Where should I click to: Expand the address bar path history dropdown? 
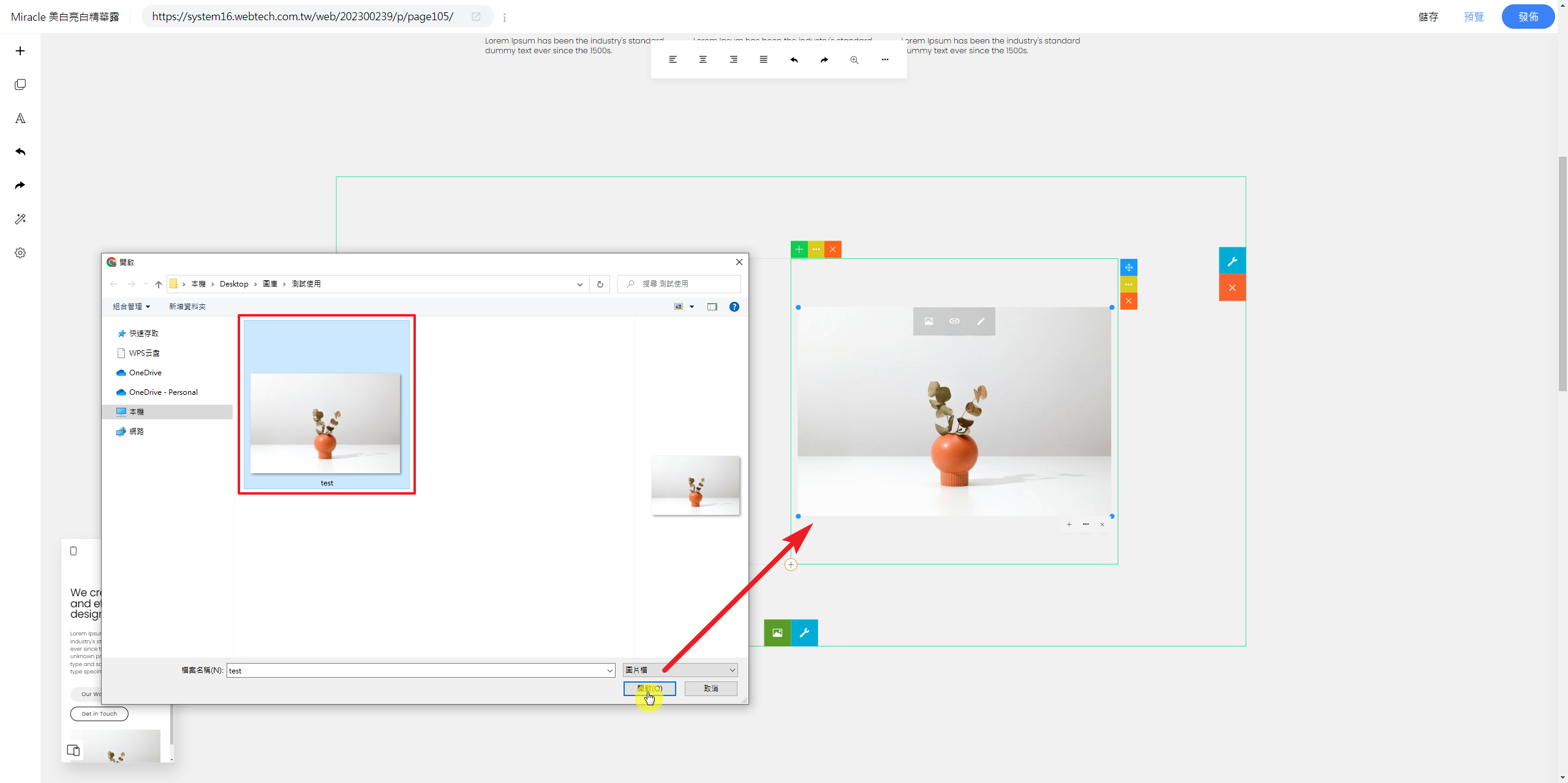[579, 284]
